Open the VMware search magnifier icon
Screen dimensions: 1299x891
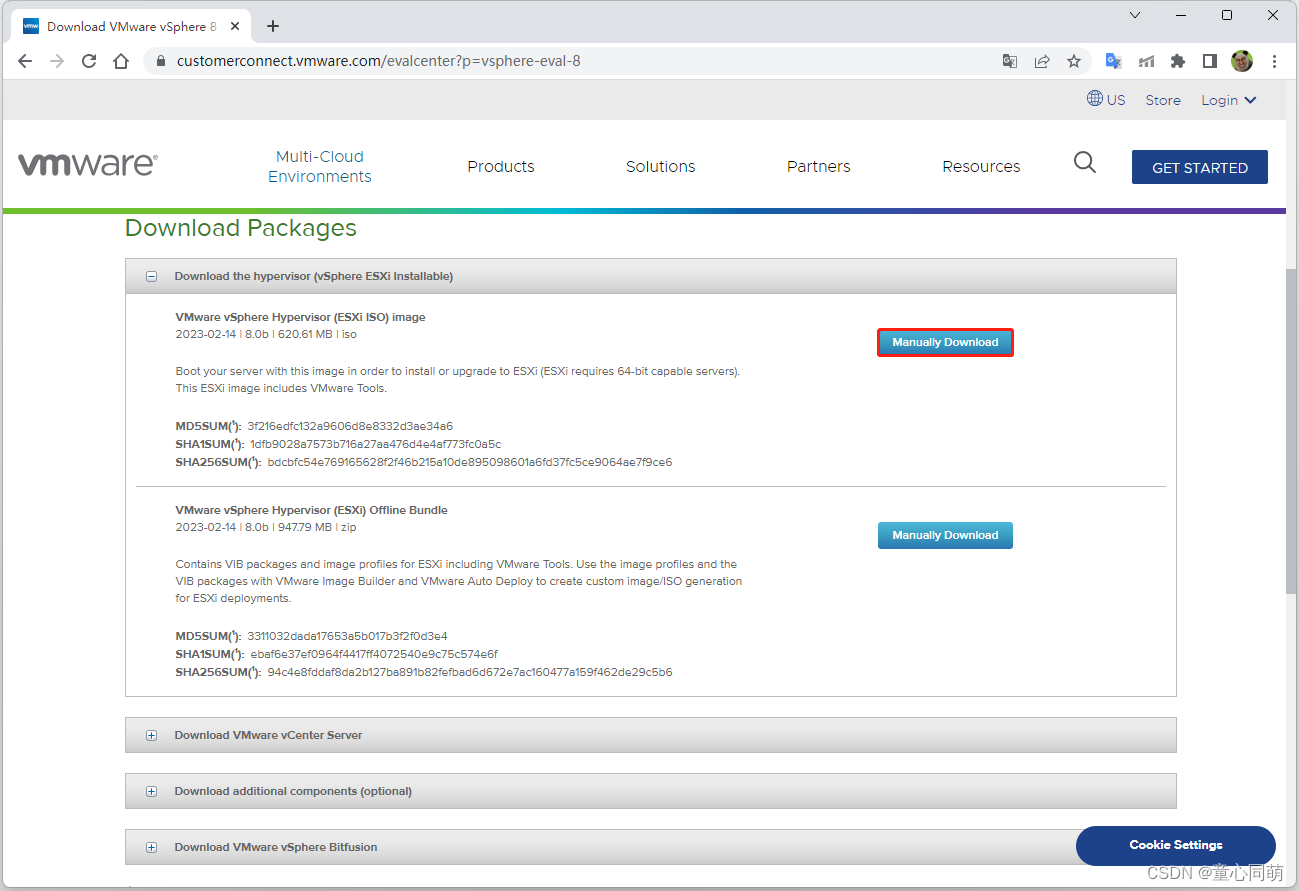click(1084, 162)
